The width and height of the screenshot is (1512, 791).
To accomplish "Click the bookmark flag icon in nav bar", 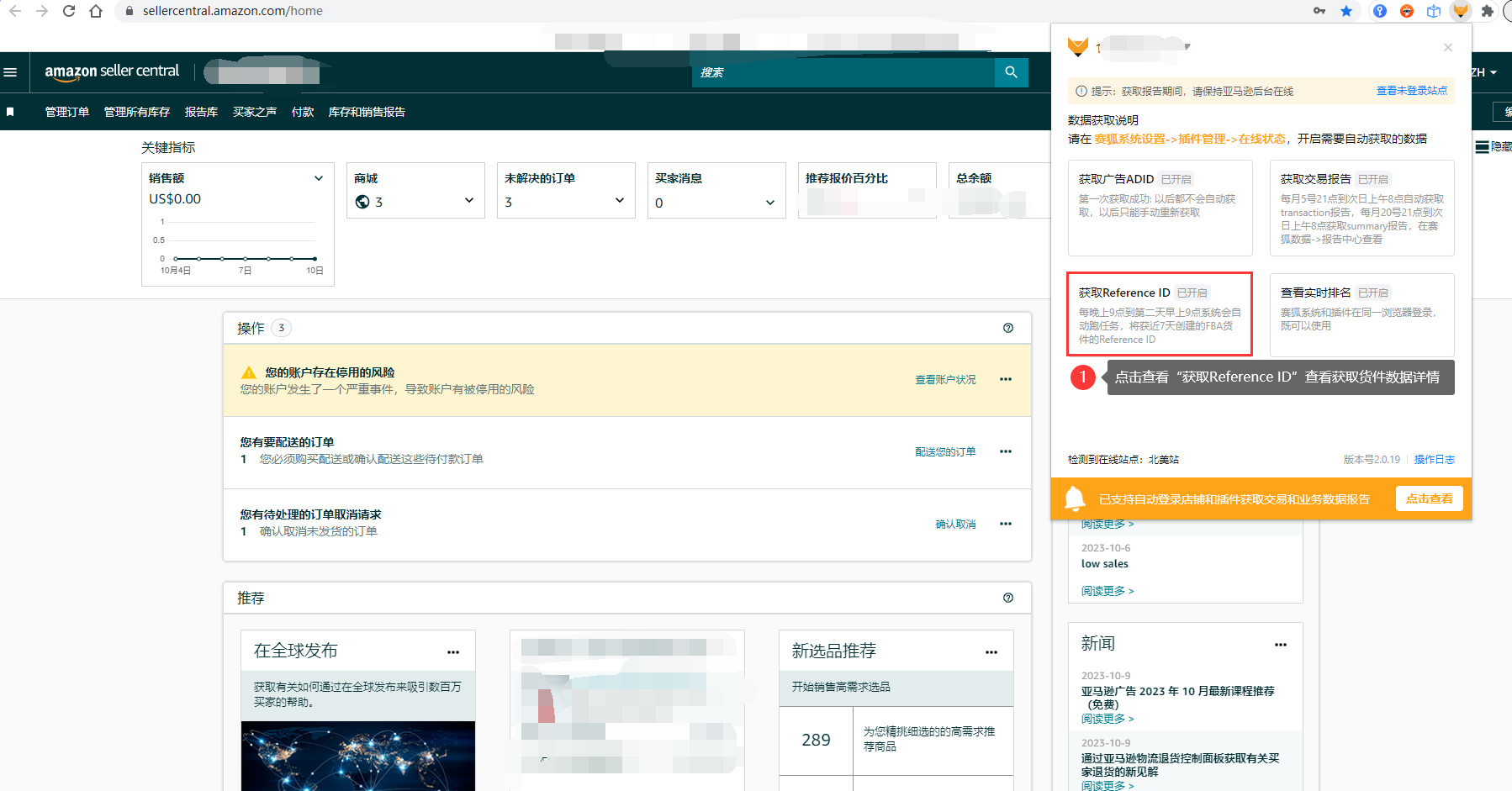I will point(10,112).
